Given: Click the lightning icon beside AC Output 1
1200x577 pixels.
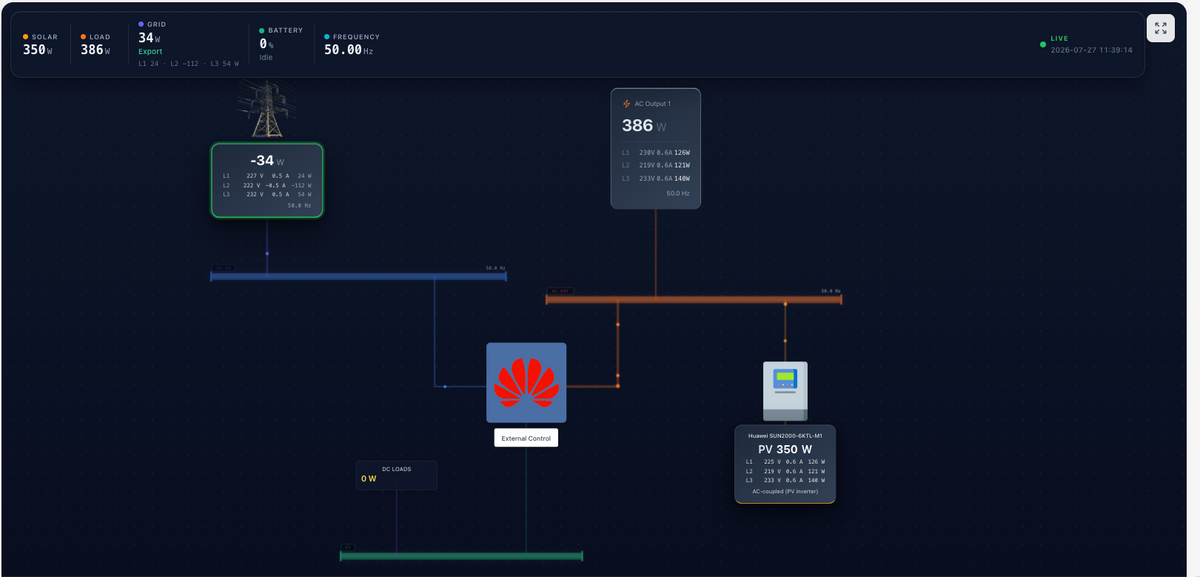Looking at the screenshot, I should click(627, 104).
